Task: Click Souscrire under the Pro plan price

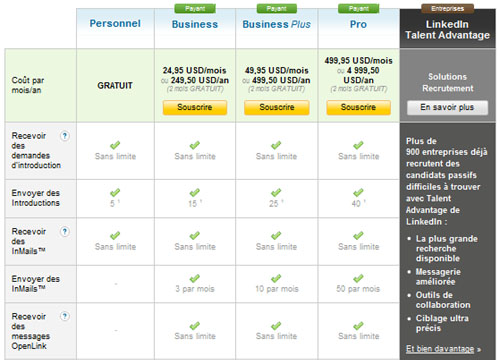Action: coord(358,107)
